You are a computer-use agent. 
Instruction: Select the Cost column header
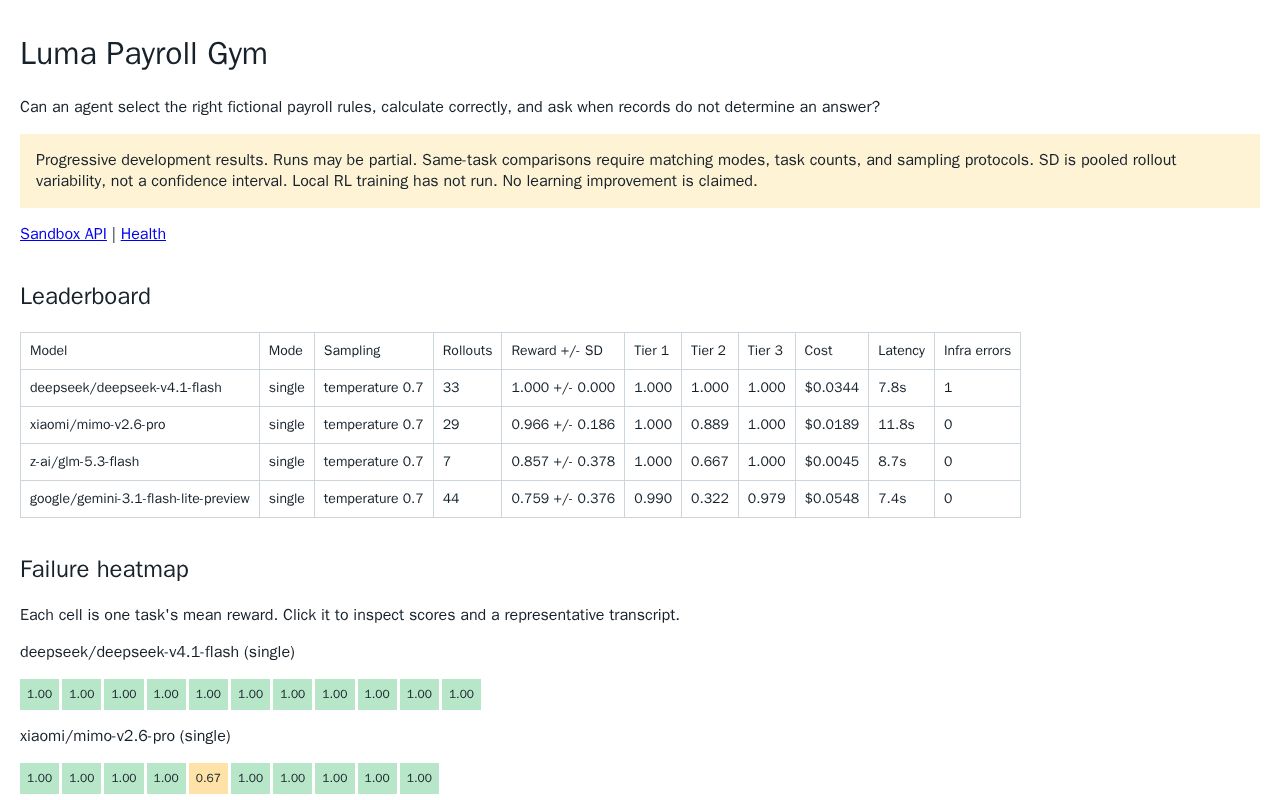832,351
